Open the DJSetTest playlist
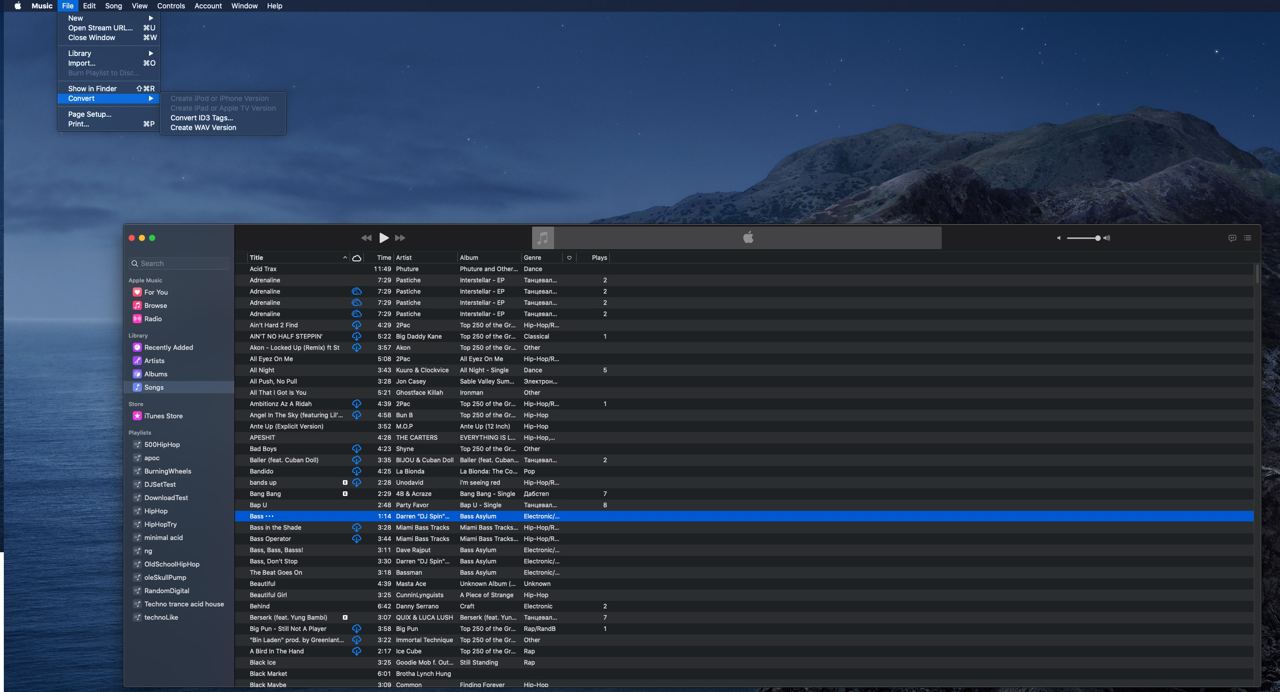Screen dimensions: 1280x692 pos(160,484)
